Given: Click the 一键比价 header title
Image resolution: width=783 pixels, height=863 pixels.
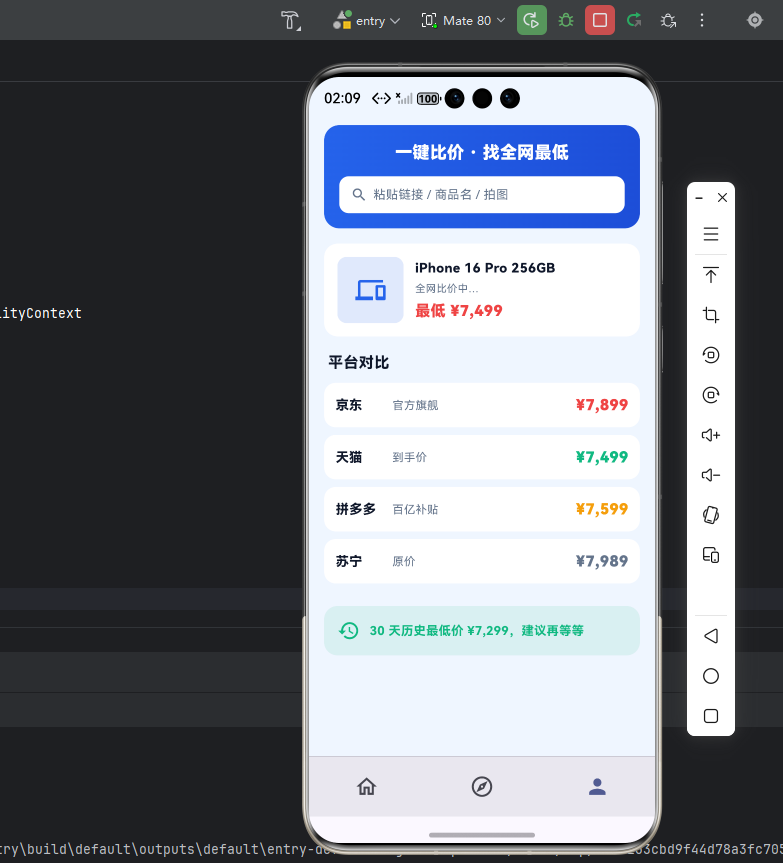Looking at the screenshot, I should [x=482, y=152].
